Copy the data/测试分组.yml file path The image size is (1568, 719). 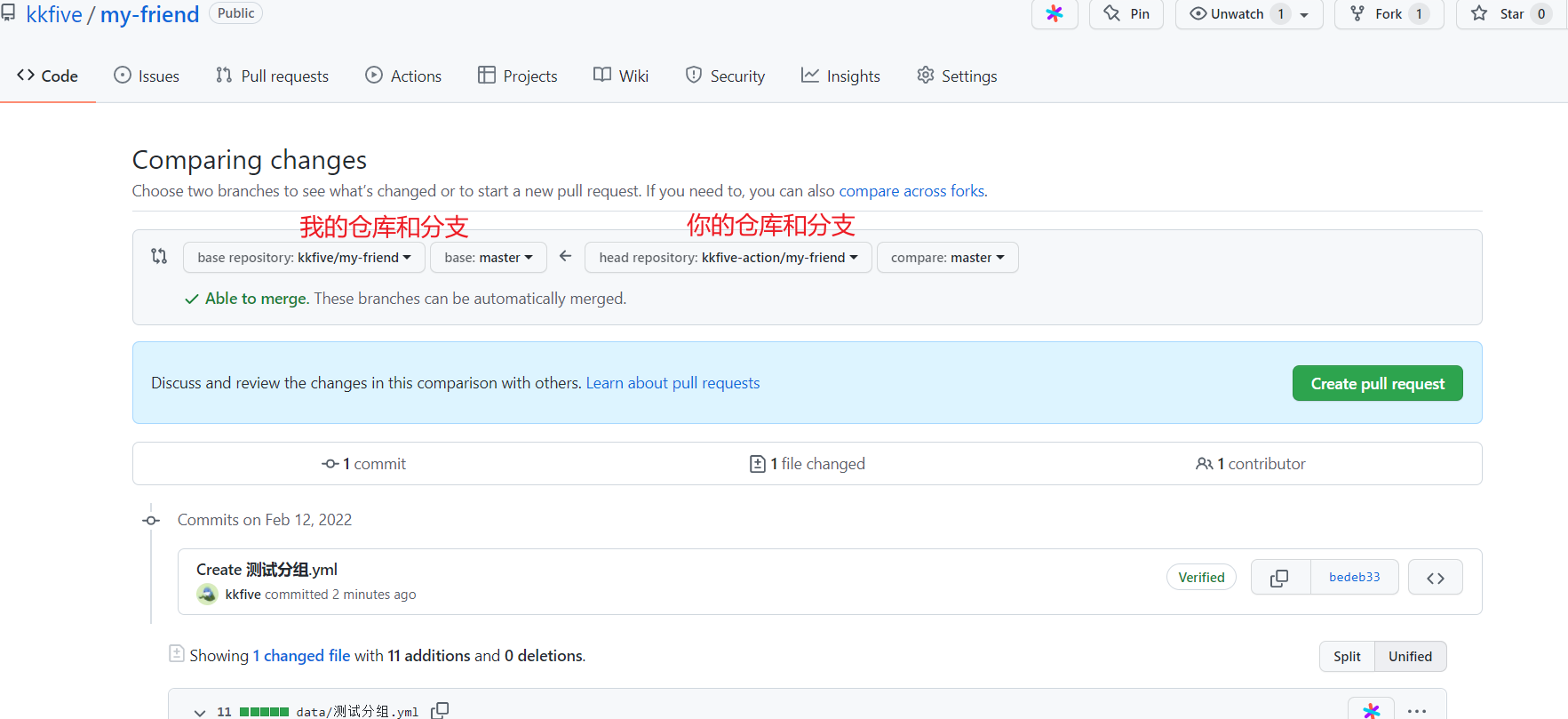pos(440,711)
